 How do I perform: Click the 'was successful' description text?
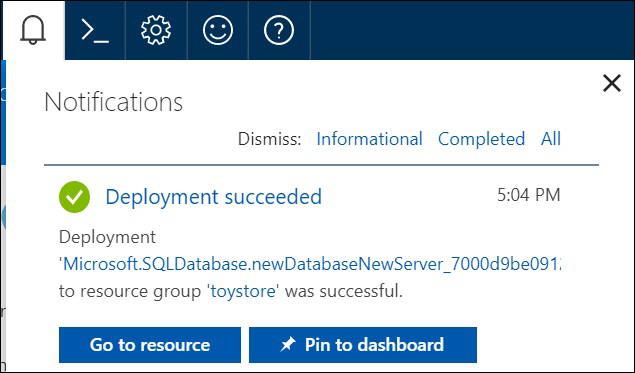click(x=343, y=291)
